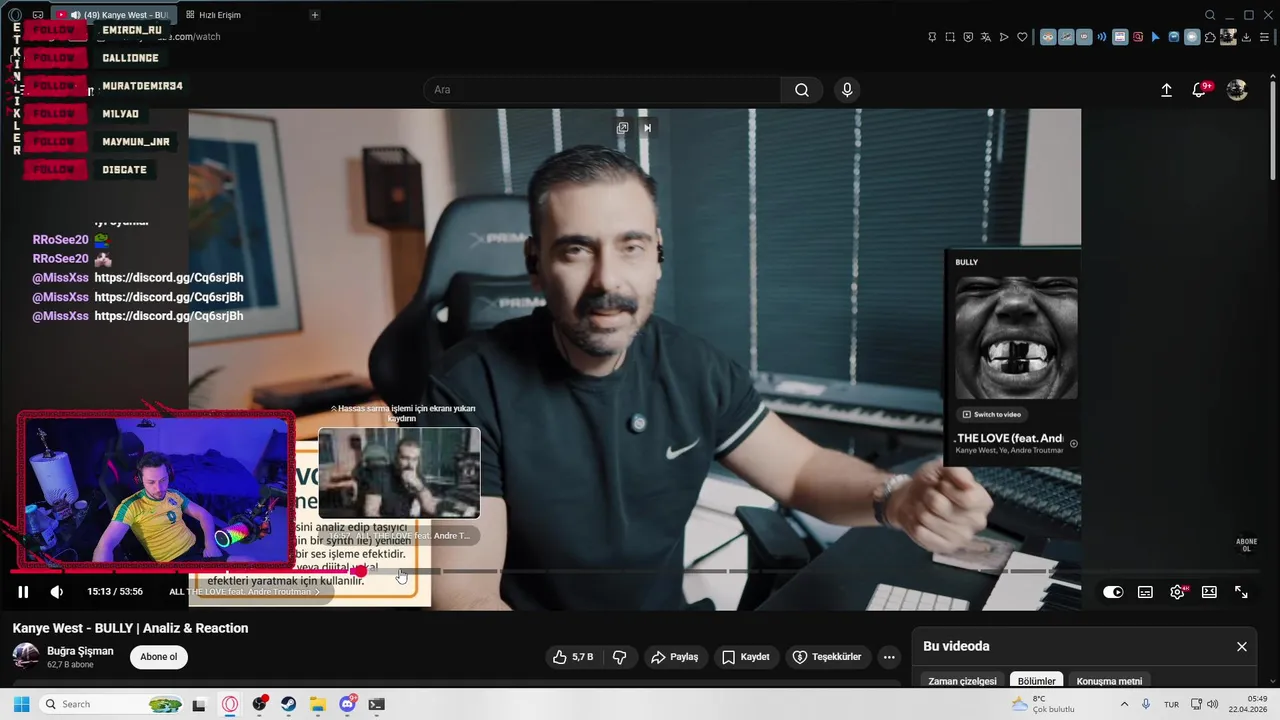This screenshot has height=720, width=1280.
Task: Open the player settings gear menu
Action: [1177, 592]
